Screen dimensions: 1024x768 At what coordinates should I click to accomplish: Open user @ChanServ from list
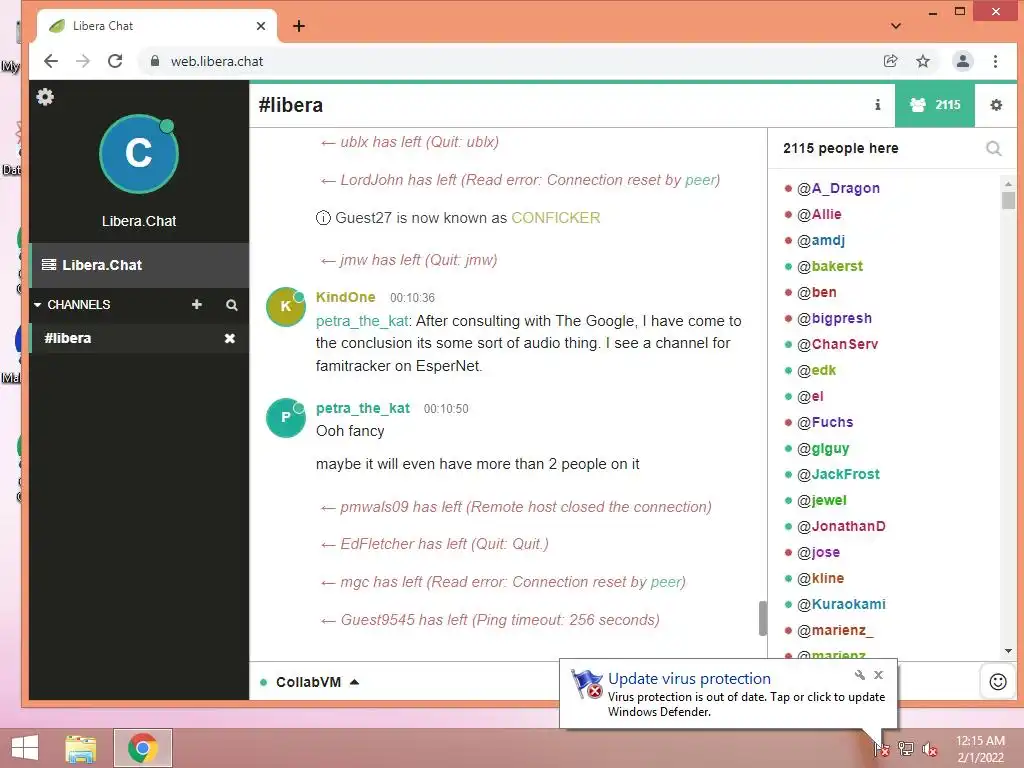pos(837,344)
